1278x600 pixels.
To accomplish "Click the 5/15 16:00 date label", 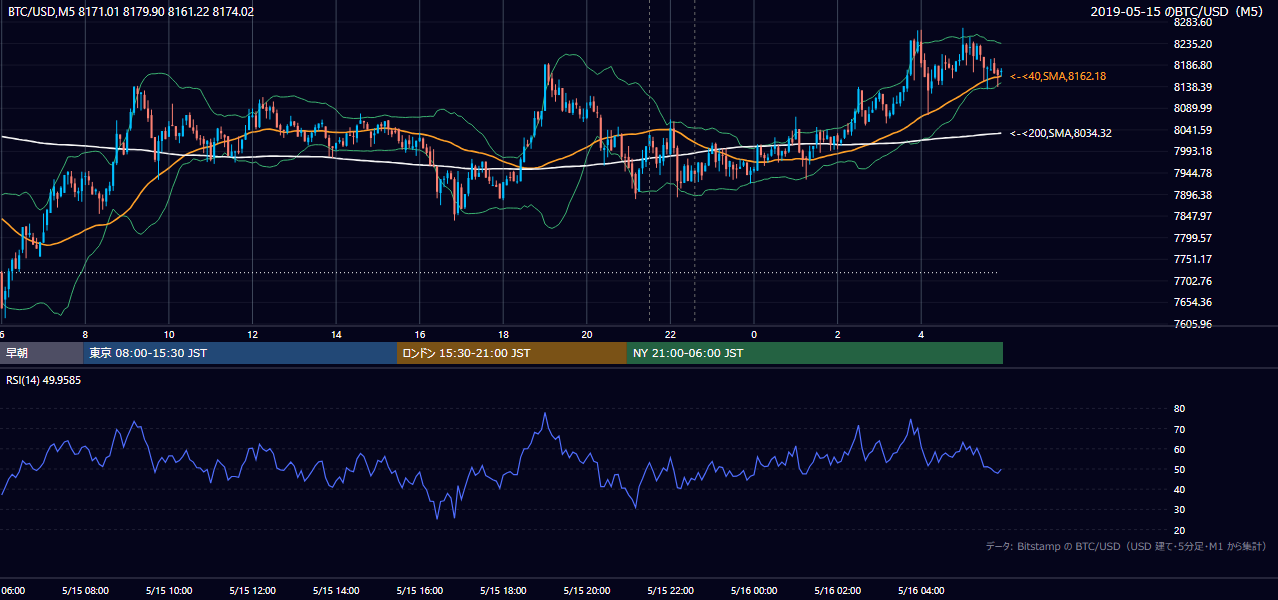I will 420,591.
